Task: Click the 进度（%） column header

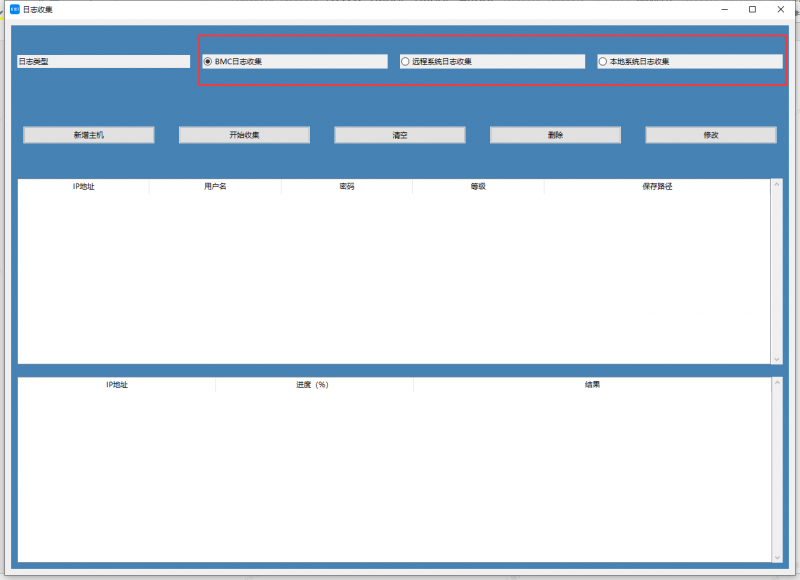Action: coord(313,385)
